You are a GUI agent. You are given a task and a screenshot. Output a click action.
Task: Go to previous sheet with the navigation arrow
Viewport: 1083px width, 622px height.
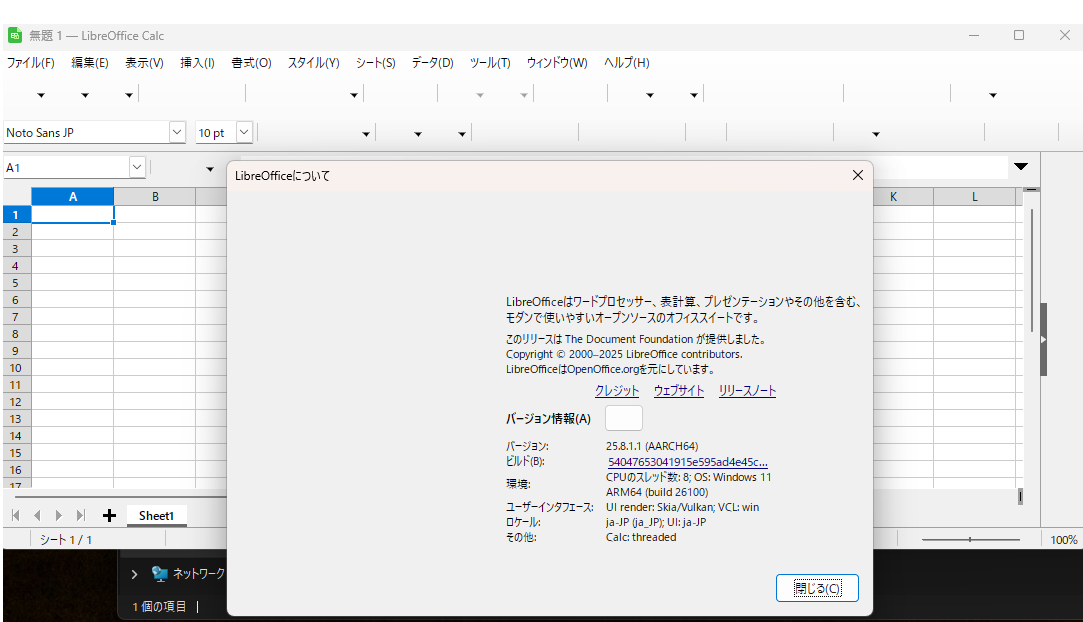[37, 516]
